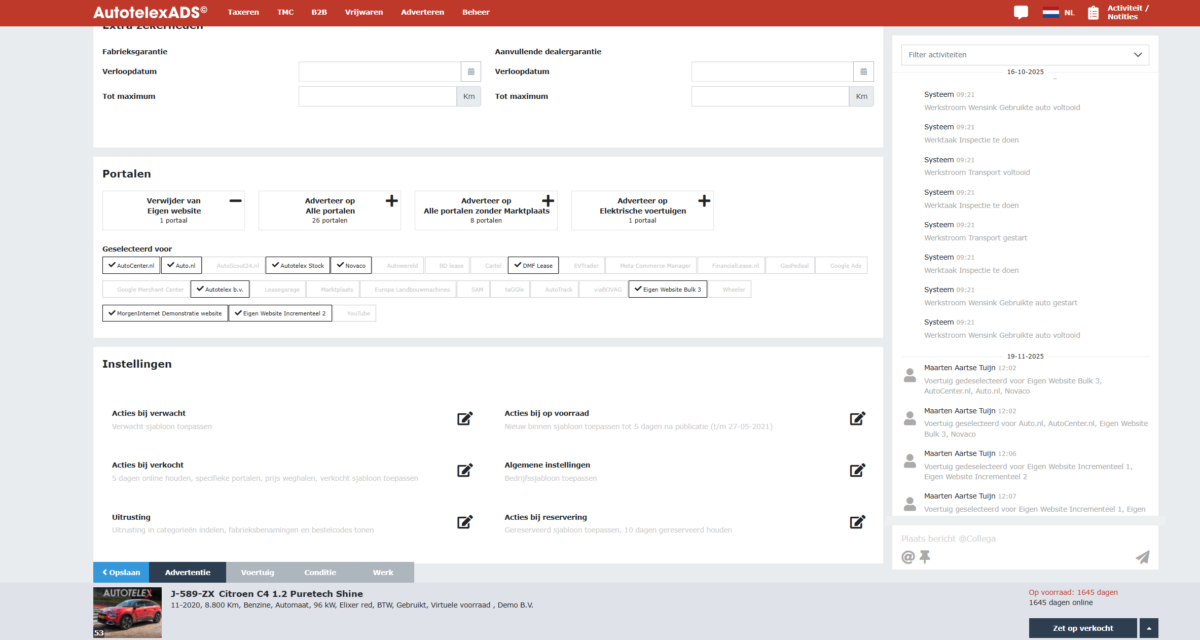Screen dimensions: 1200x640
Task: Edit Acties bij op voorraad settings
Action: tap(857, 419)
